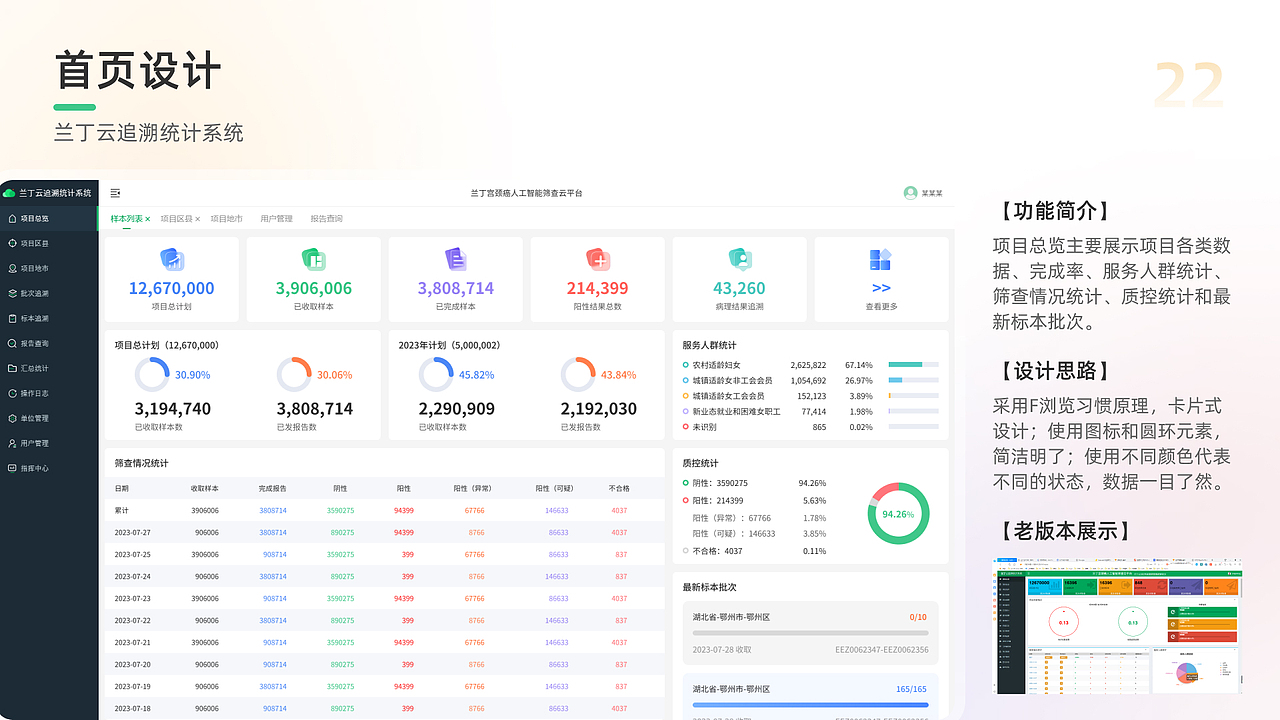Select the 样本列表 tab
Viewport: 1280px width, 720px height.
click(126, 218)
